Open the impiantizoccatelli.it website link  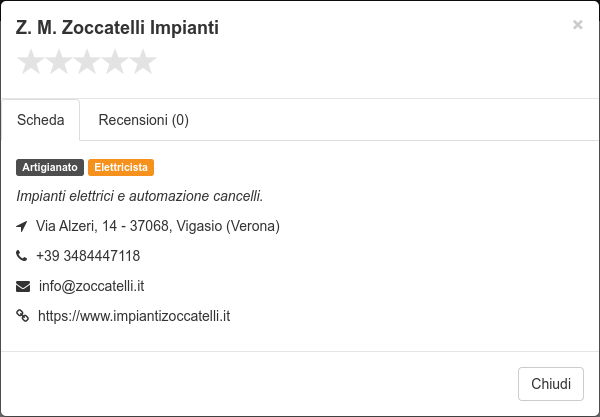134,316
